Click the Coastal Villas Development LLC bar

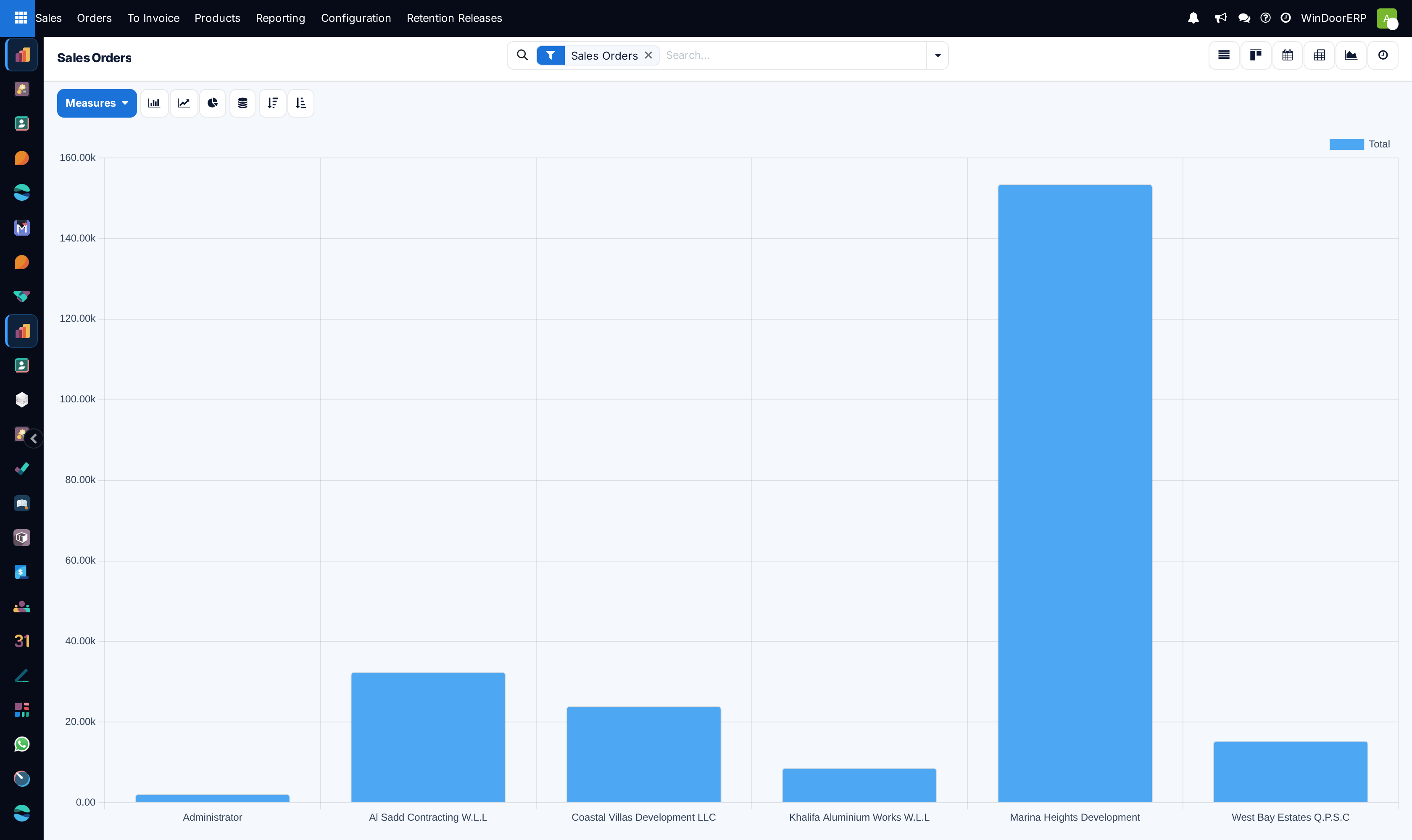pos(643,754)
